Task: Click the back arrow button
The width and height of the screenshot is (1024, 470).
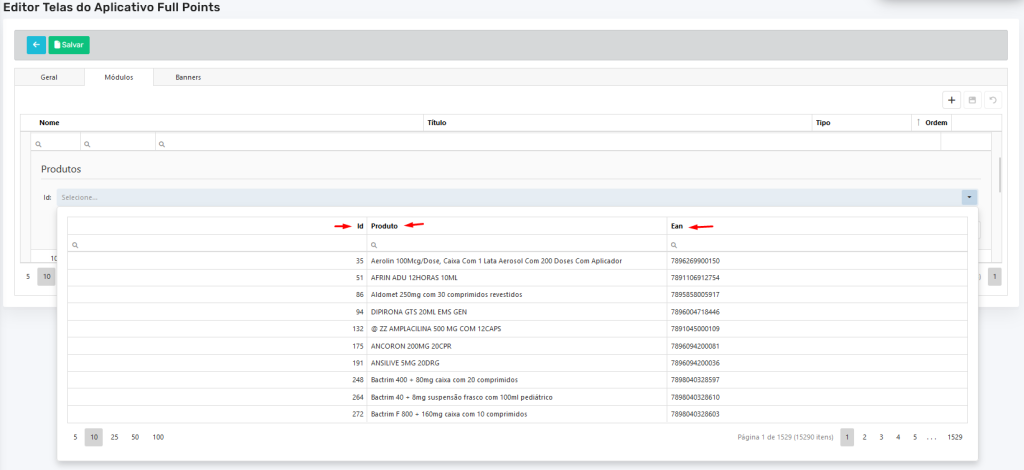Action: pyautogui.click(x=36, y=45)
